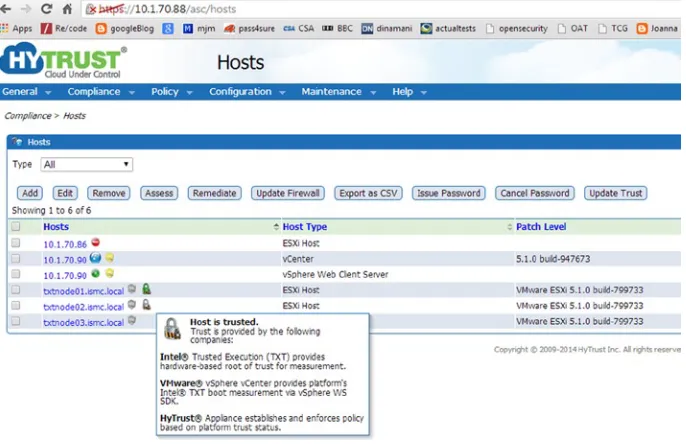Screen dimensions: 686x444
Task: Click the gray shield icon beside txtnode01
Action: click(132, 289)
